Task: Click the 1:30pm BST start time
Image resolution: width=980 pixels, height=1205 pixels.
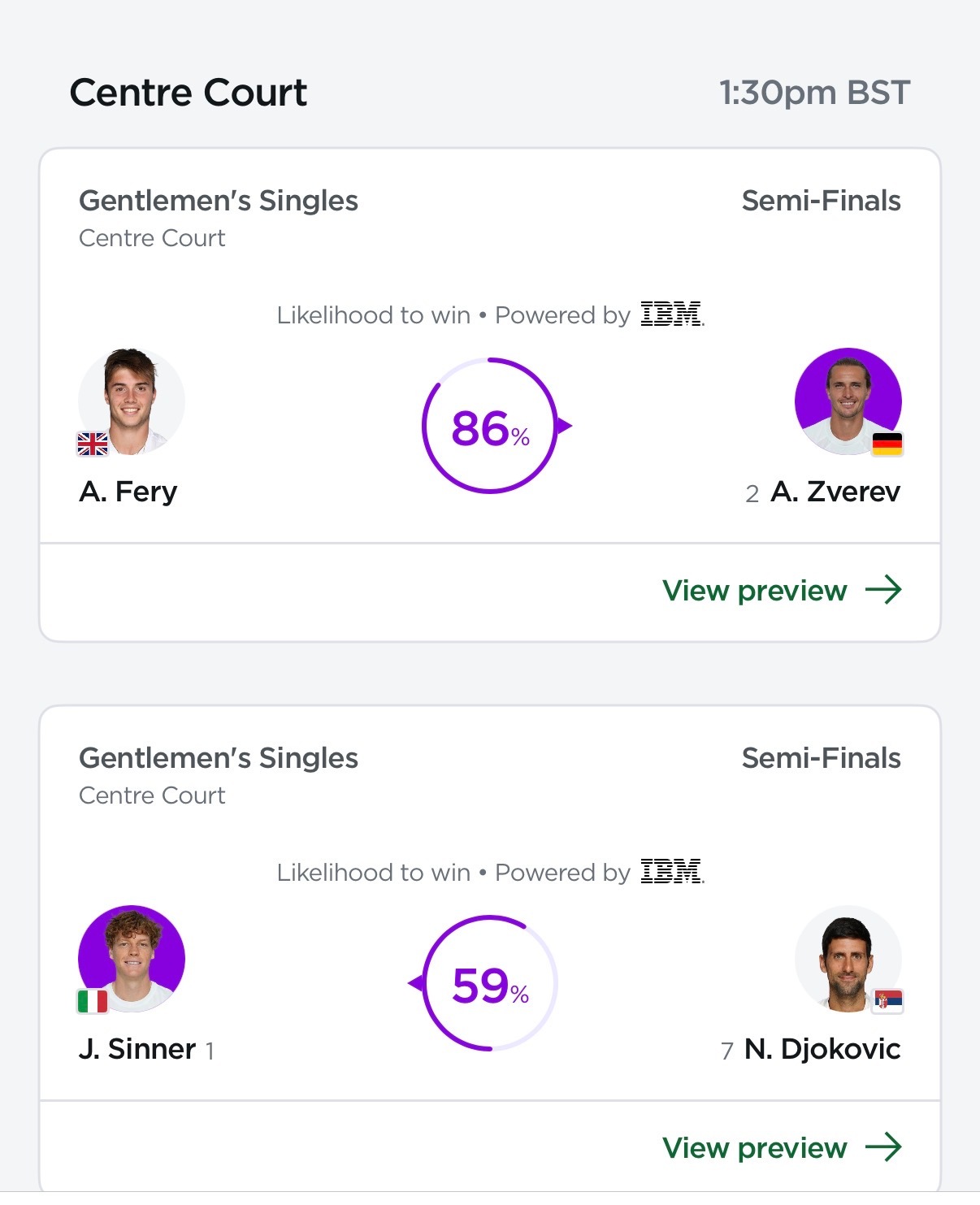Action: [814, 93]
